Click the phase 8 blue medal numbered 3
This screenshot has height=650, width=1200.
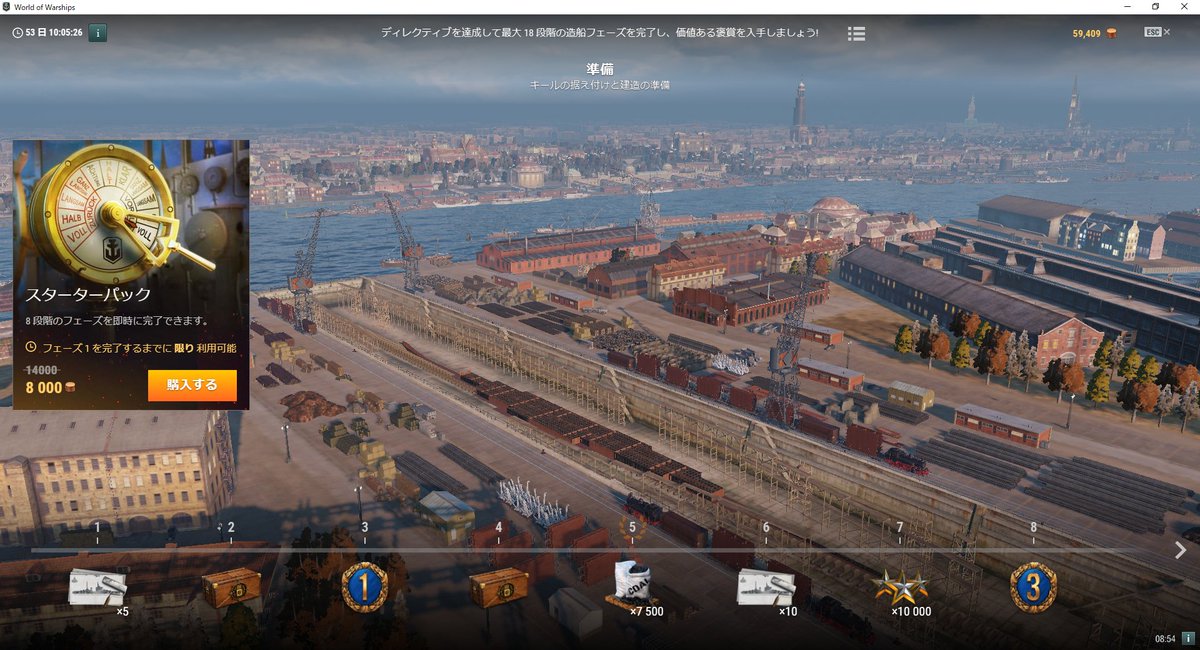tap(1034, 587)
